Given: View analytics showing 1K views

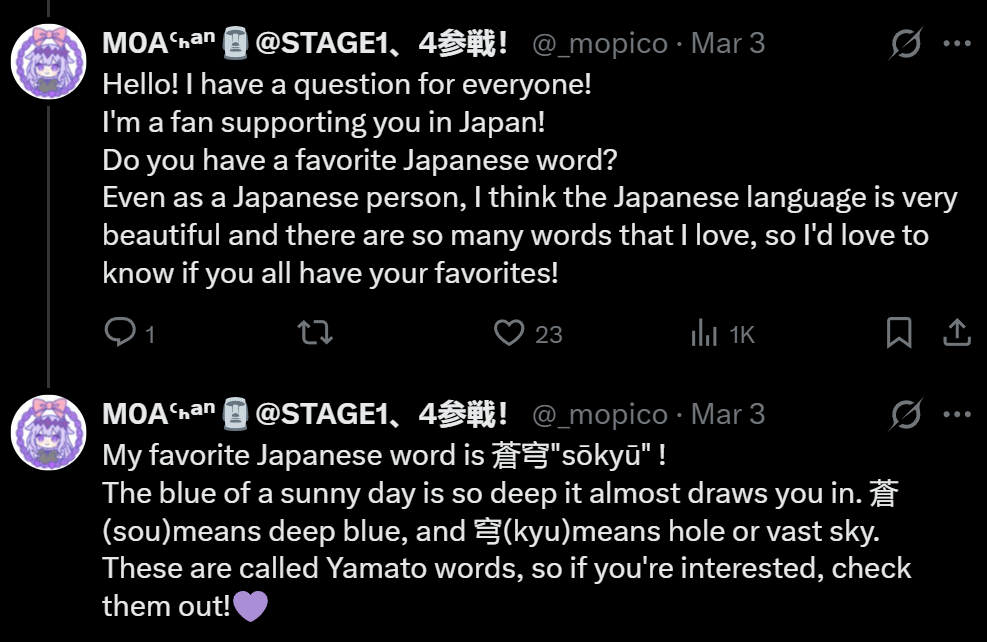Looking at the screenshot, I should click(x=705, y=333).
